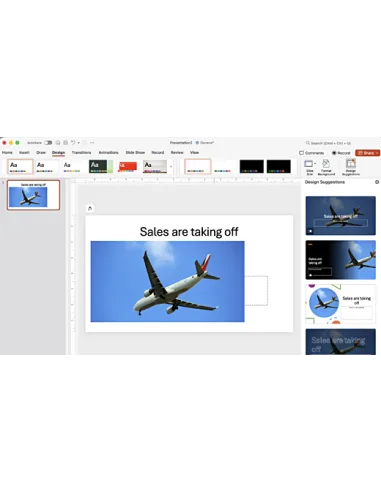Choose the first blue full-image design suggestion

click(x=341, y=216)
